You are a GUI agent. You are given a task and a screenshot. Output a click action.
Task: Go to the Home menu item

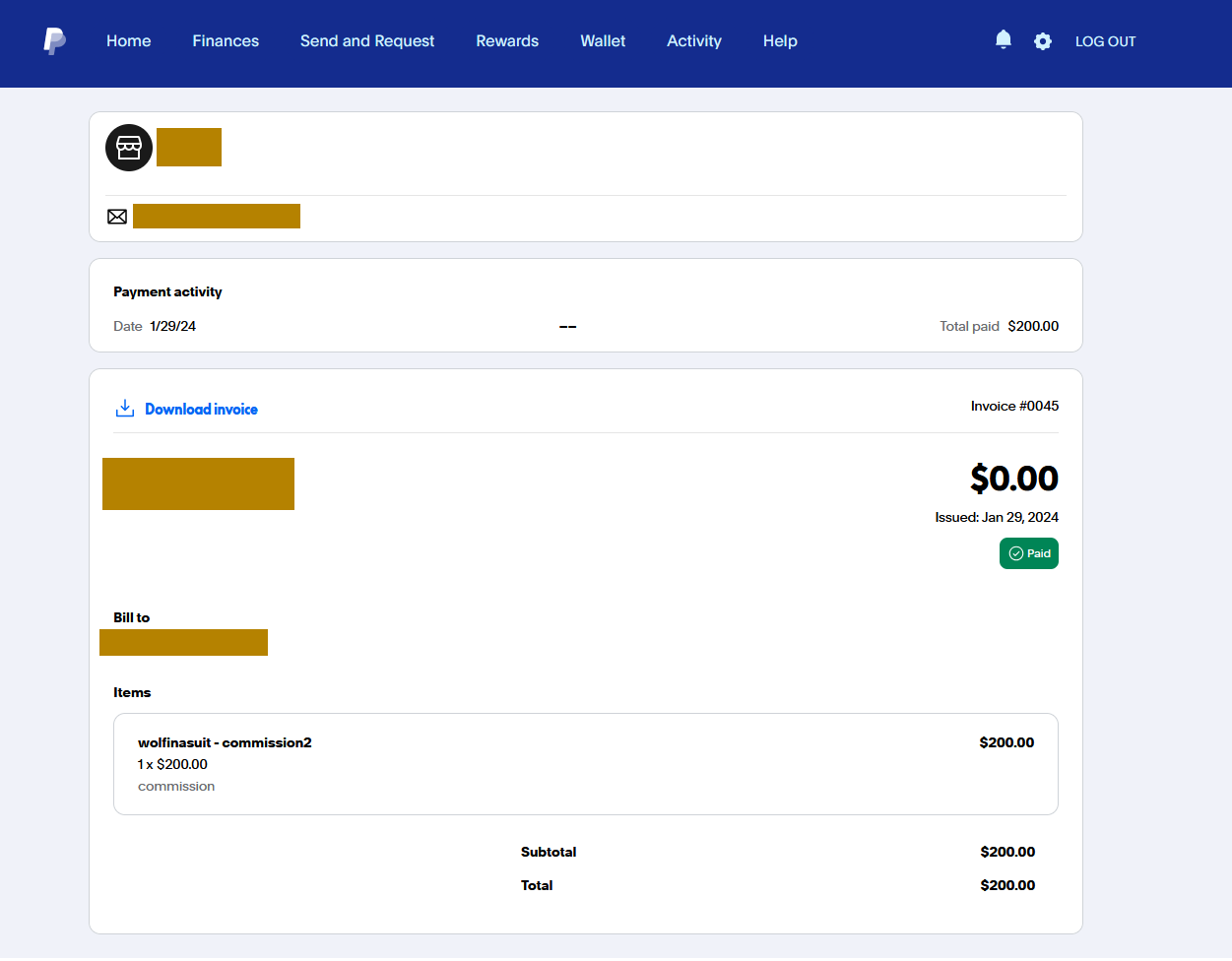[129, 40]
